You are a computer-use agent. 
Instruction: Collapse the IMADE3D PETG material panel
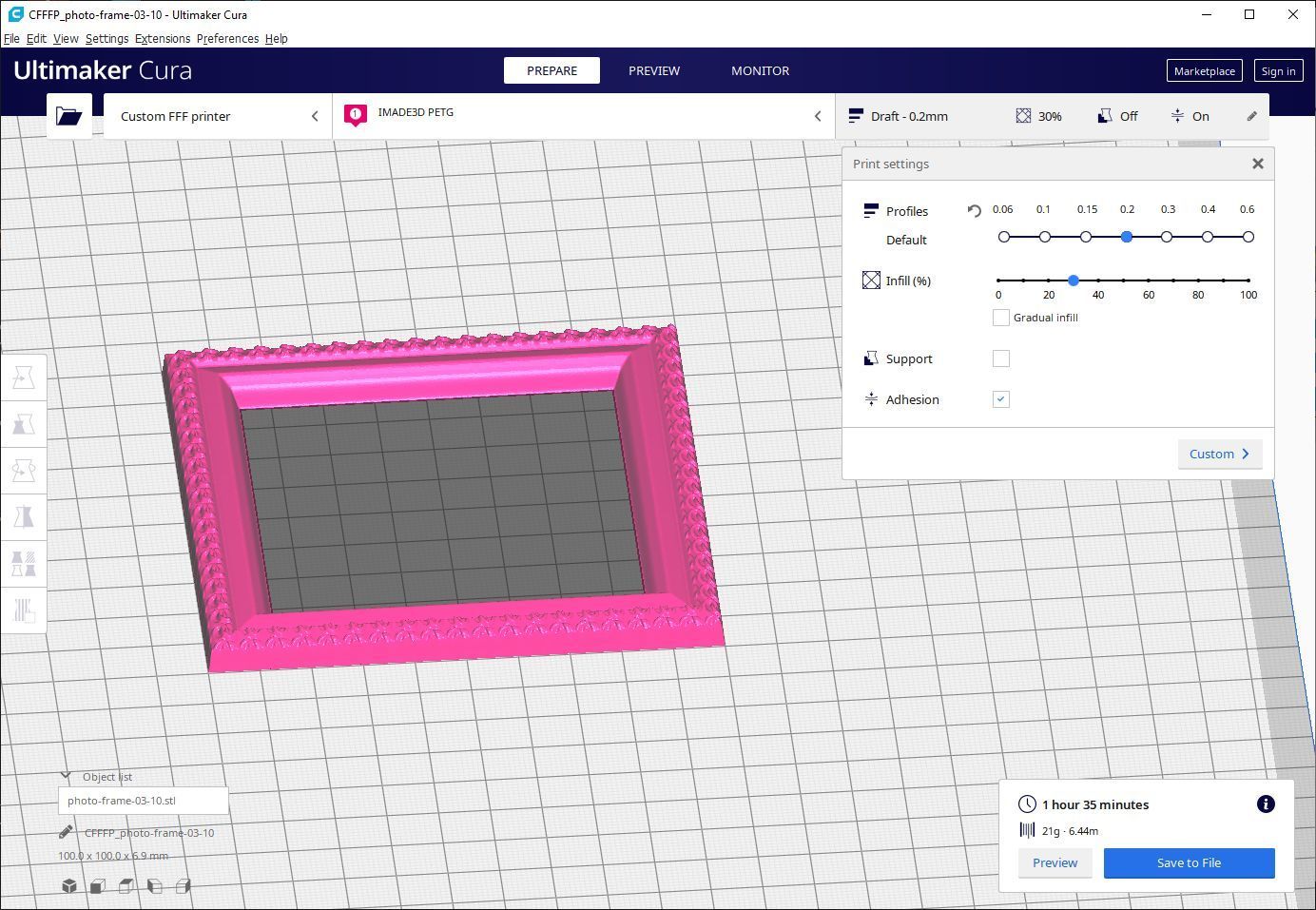(x=818, y=116)
